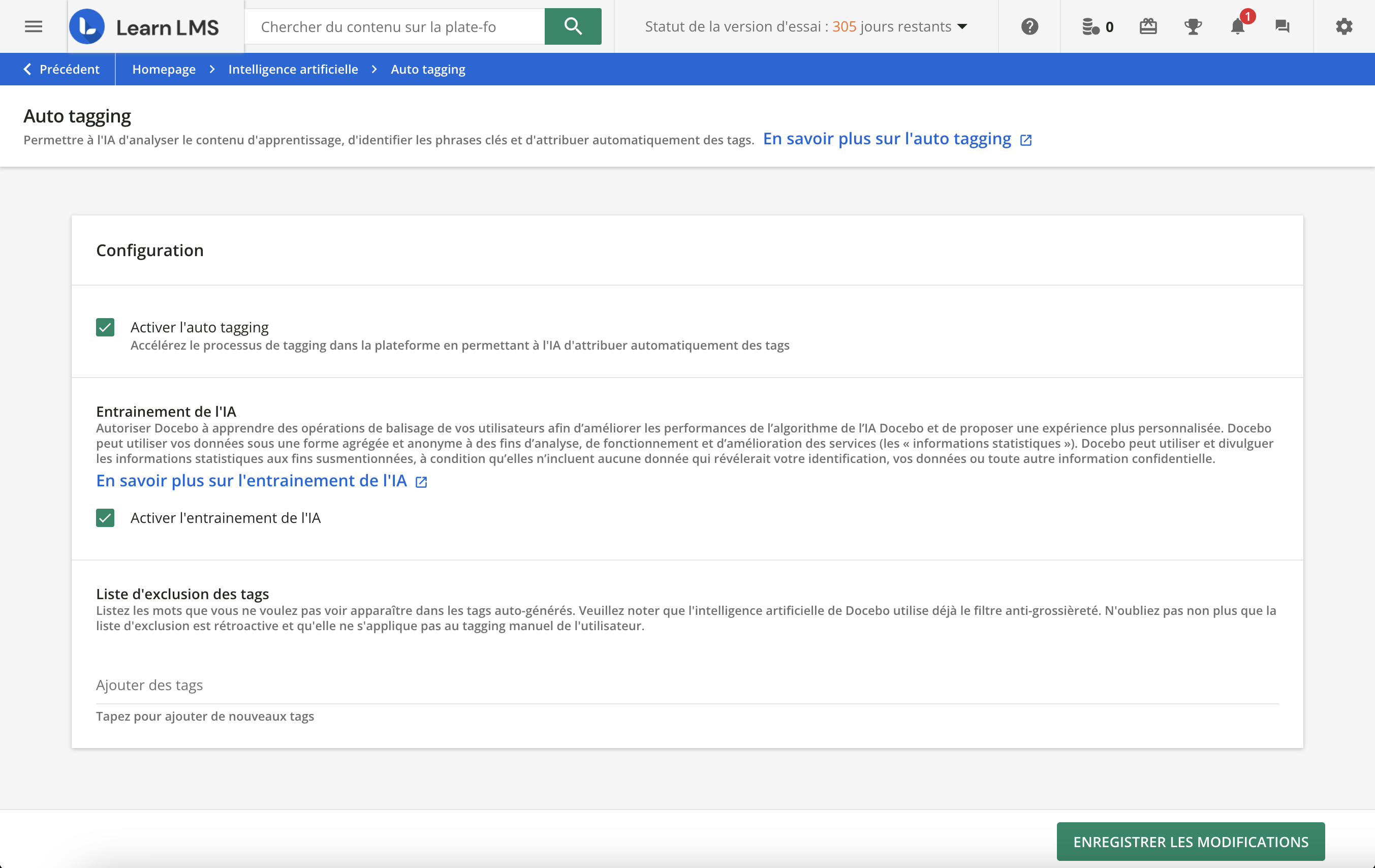Click the Liste d'exclusion des tags heading
This screenshot has height=868, width=1375.
pyautogui.click(x=182, y=594)
